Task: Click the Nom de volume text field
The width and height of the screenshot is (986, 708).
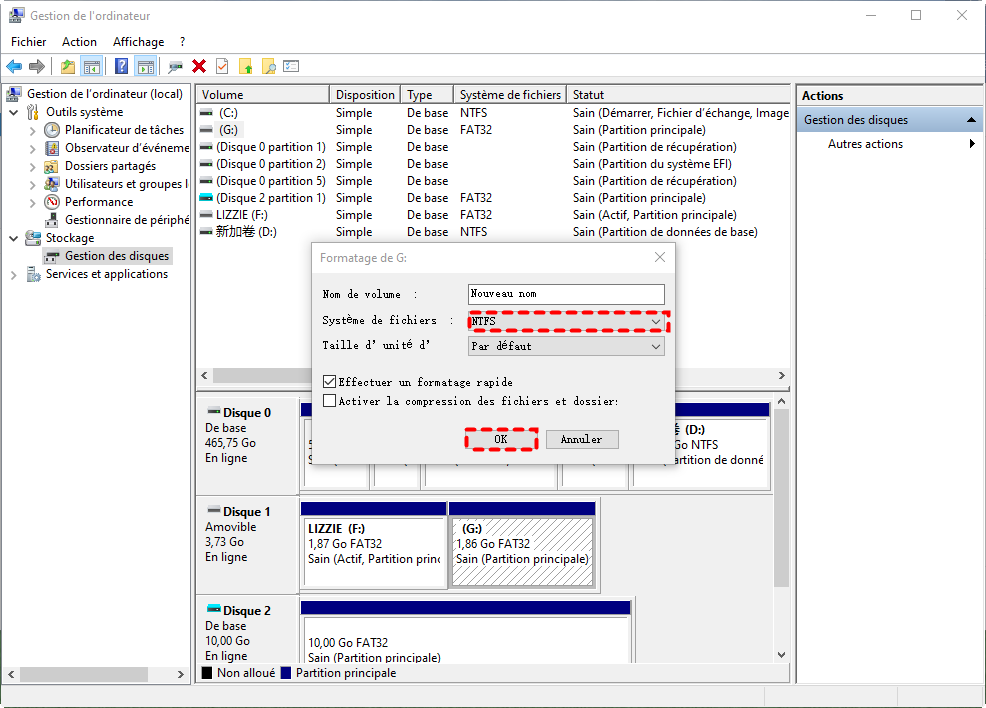Action: pos(566,294)
